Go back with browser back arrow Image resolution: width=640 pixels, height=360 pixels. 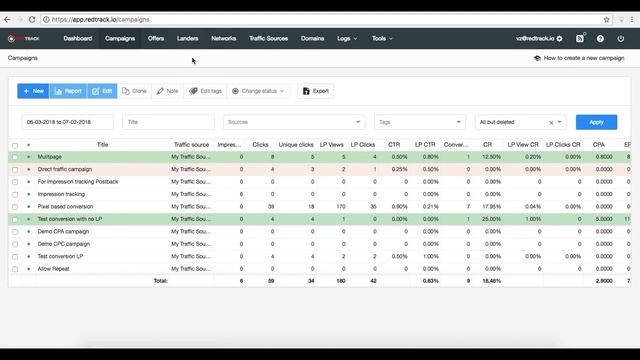7,19
